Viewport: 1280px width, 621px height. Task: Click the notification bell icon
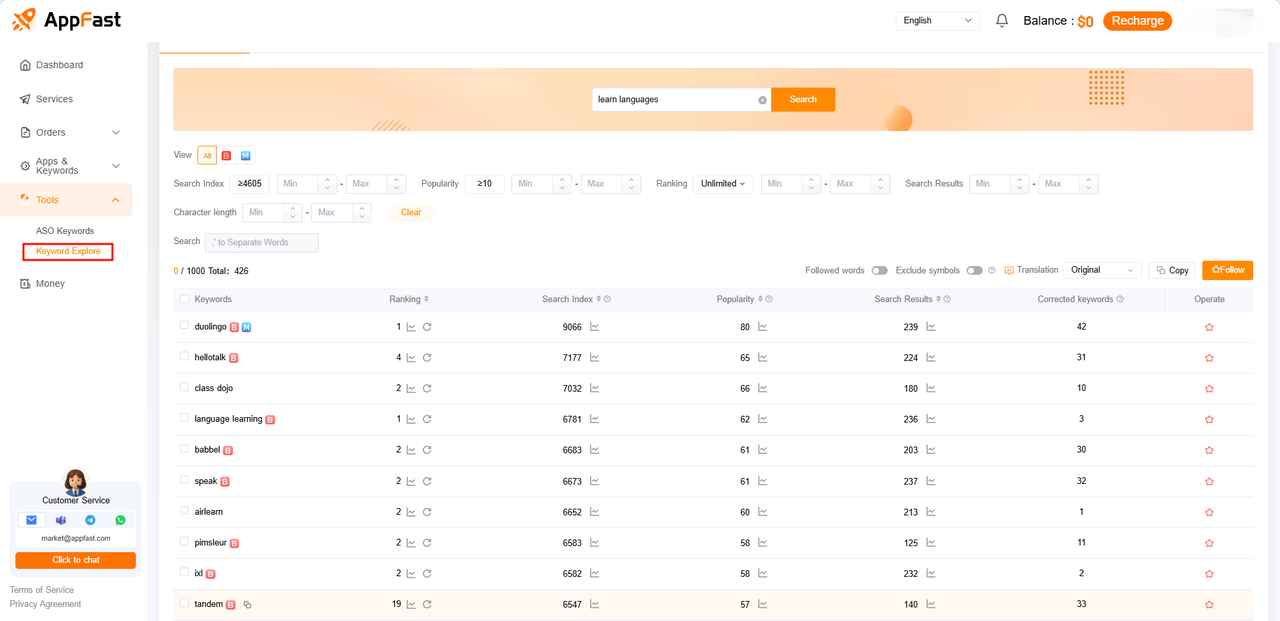pyautogui.click(x=1002, y=21)
